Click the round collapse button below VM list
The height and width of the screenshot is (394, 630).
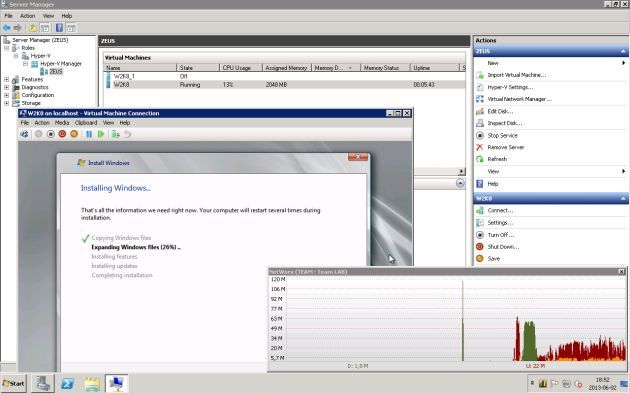(460, 184)
